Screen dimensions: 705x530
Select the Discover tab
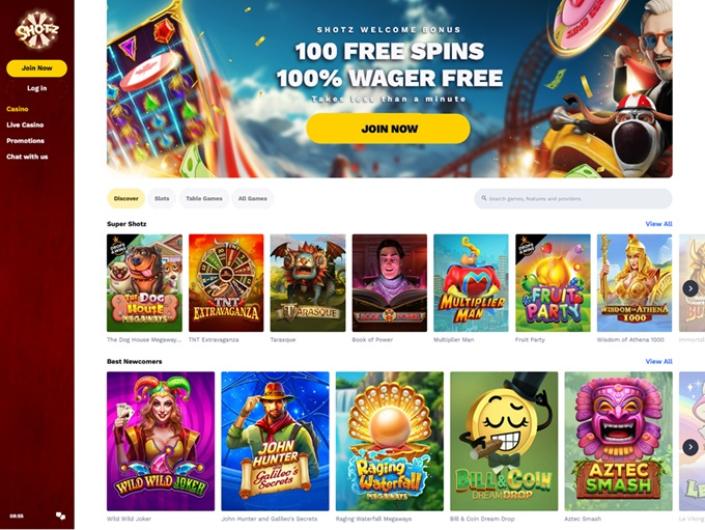click(x=126, y=198)
